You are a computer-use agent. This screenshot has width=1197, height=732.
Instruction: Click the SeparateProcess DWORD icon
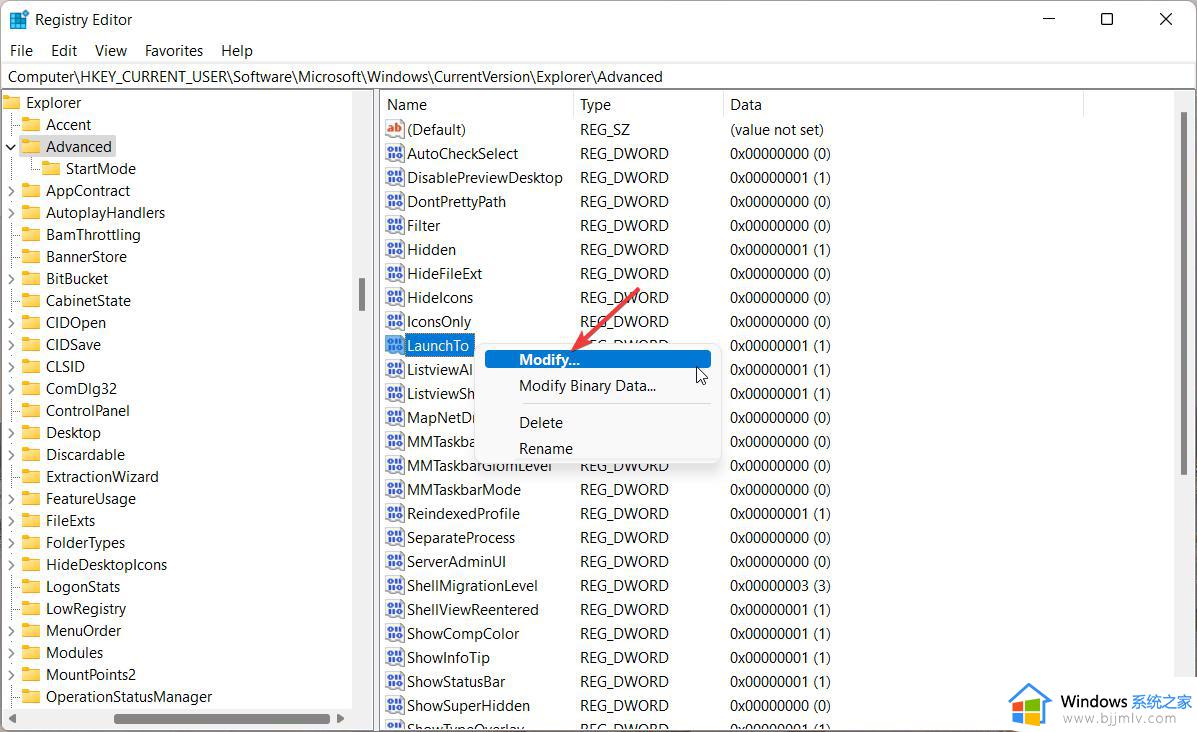395,537
